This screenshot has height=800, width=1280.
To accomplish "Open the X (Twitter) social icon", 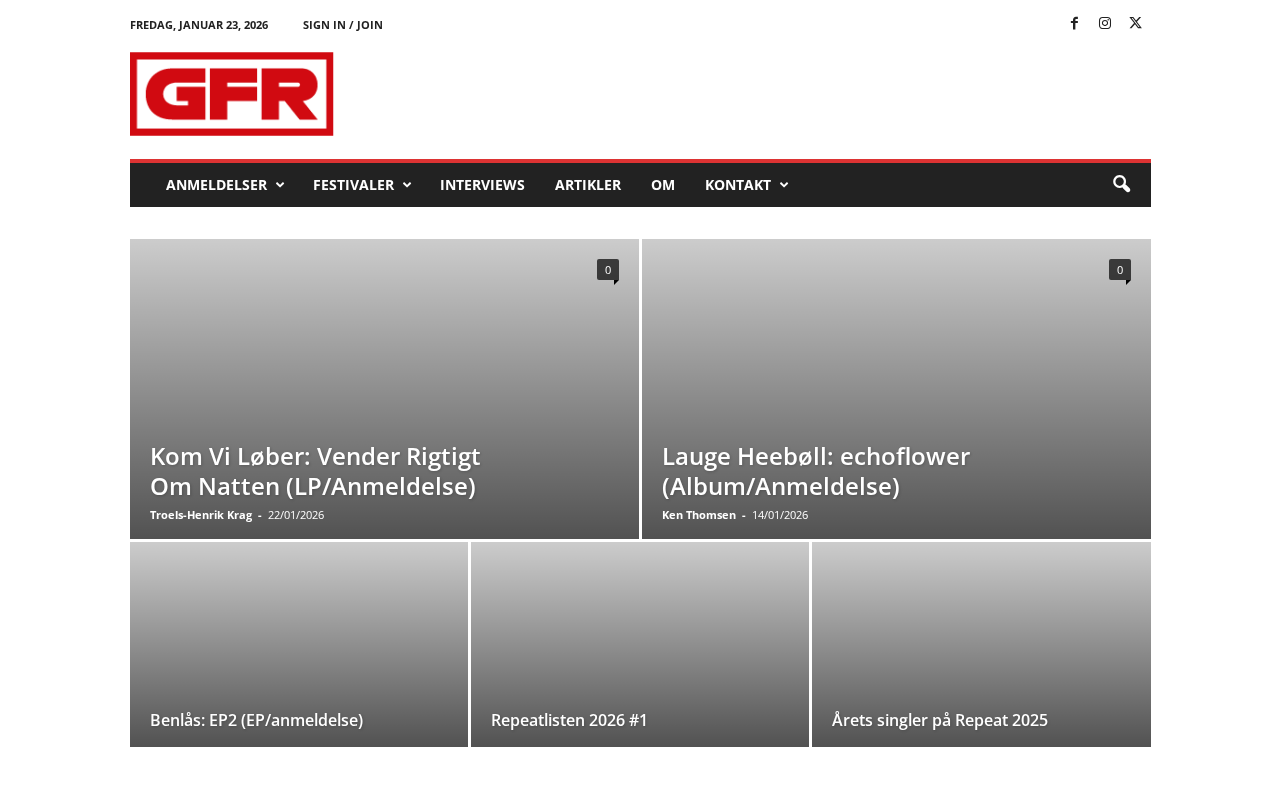I will point(1135,23).
